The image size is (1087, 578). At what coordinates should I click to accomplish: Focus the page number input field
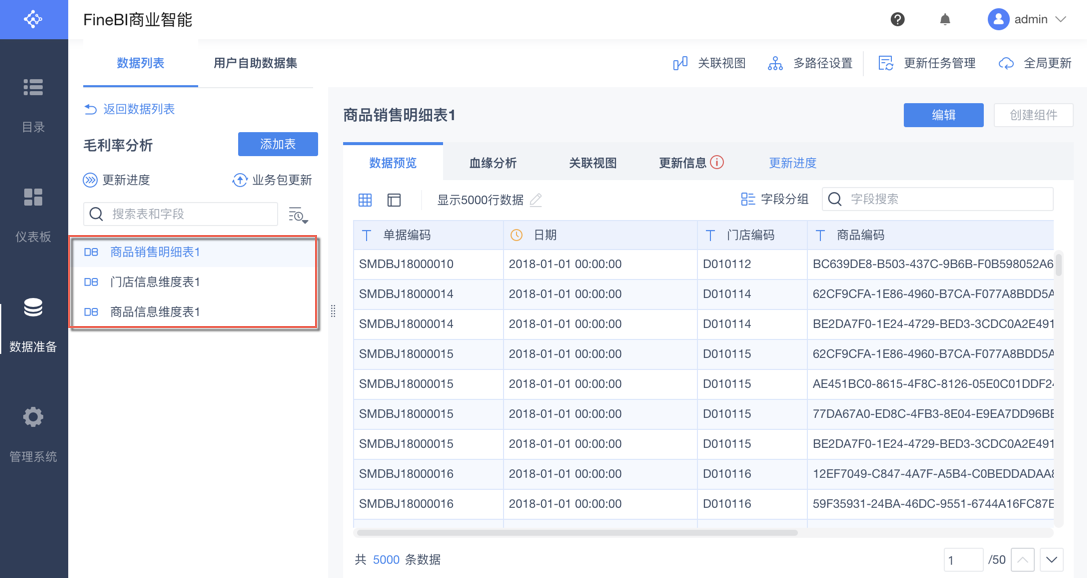click(x=964, y=560)
